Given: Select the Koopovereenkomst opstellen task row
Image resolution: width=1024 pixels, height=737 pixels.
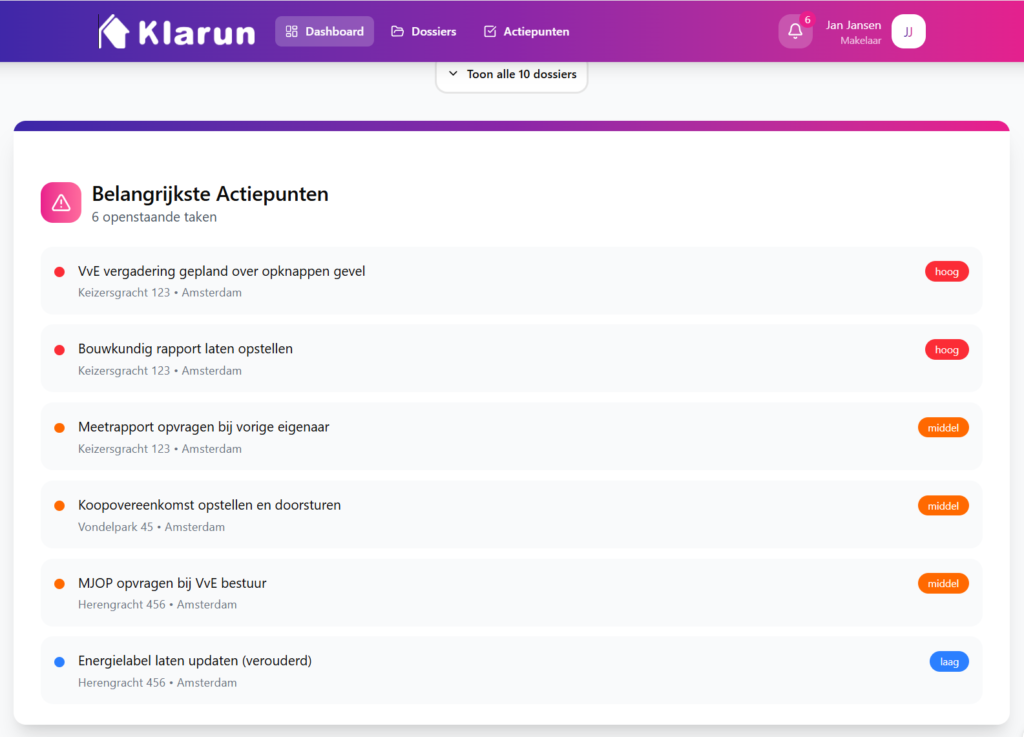Looking at the screenshot, I should click(x=511, y=514).
